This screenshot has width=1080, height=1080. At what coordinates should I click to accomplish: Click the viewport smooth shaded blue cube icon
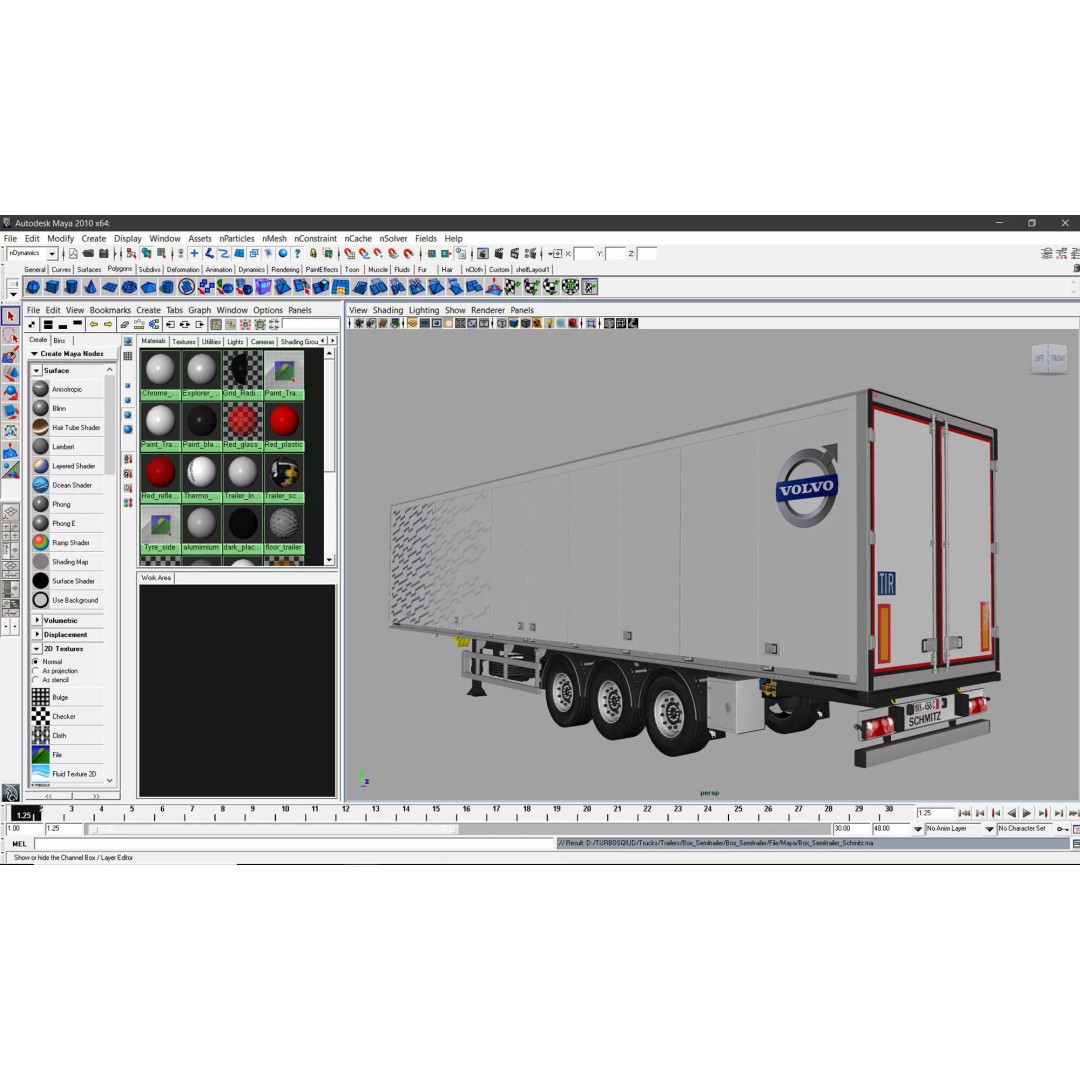513,323
